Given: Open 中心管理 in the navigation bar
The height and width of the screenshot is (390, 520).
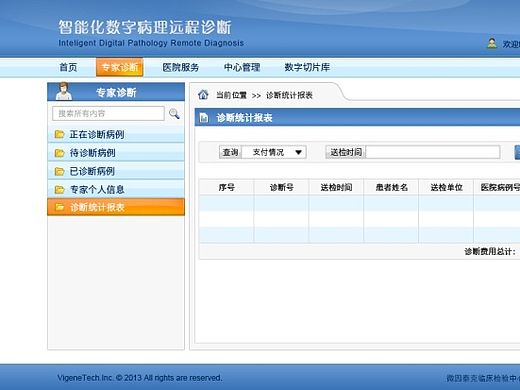Looking at the screenshot, I should point(242,67).
